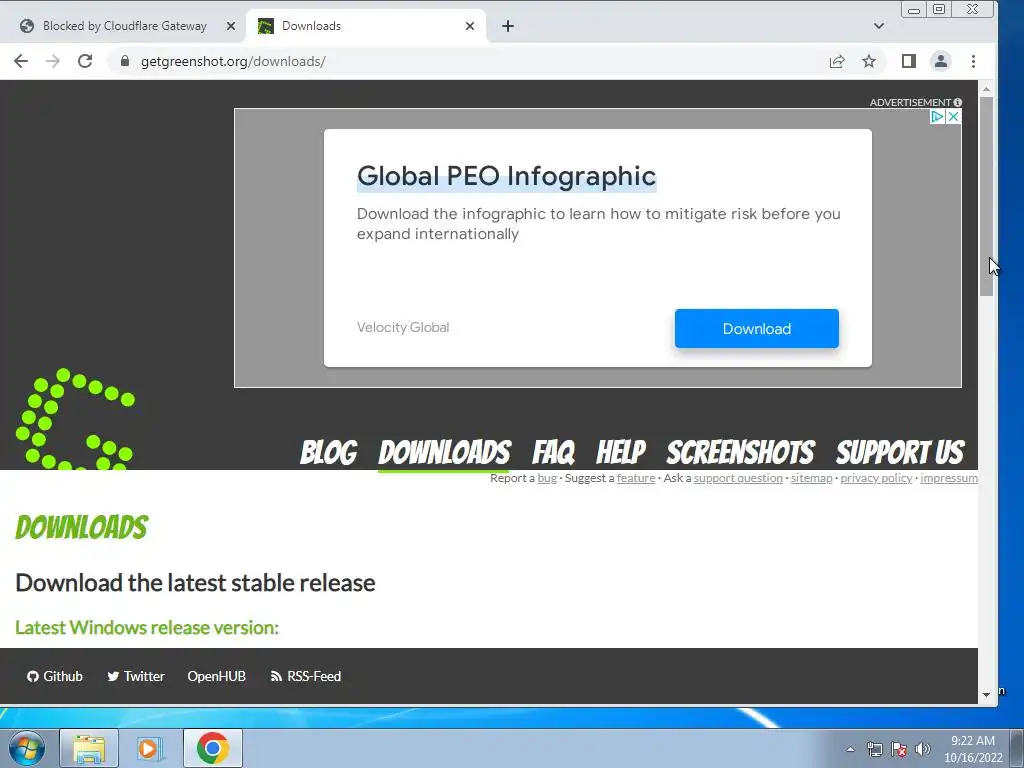Open the Help navigation item
The width and height of the screenshot is (1024, 768).
[x=620, y=452]
